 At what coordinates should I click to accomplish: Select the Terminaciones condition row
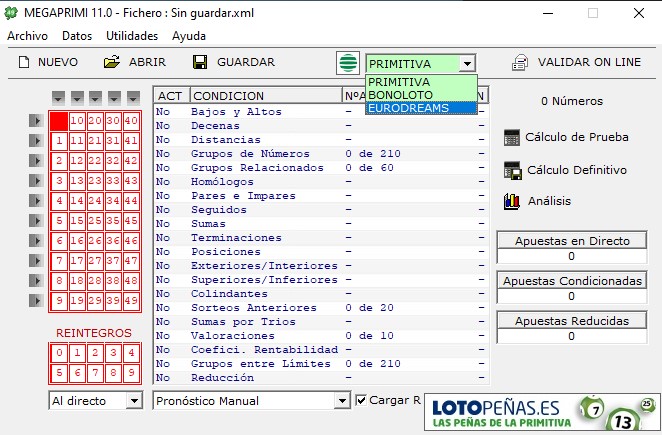point(321,238)
